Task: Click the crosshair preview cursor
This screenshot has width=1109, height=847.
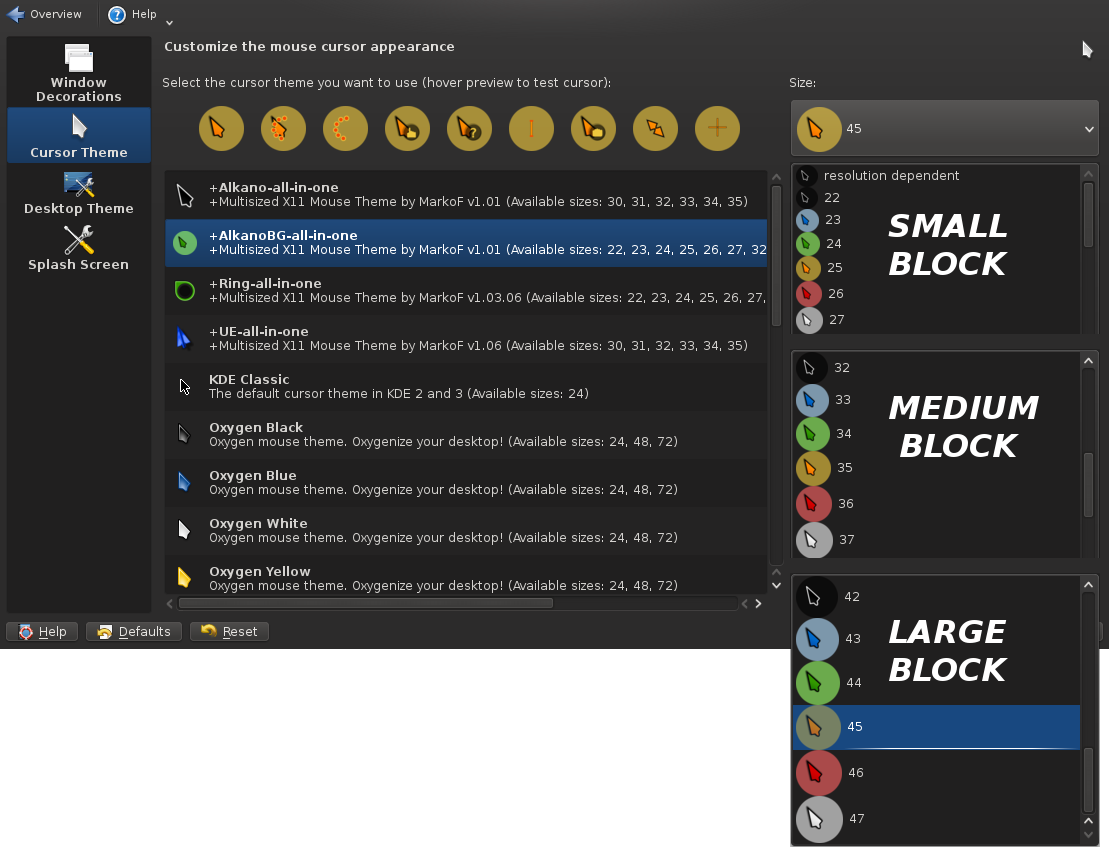Action: click(717, 129)
